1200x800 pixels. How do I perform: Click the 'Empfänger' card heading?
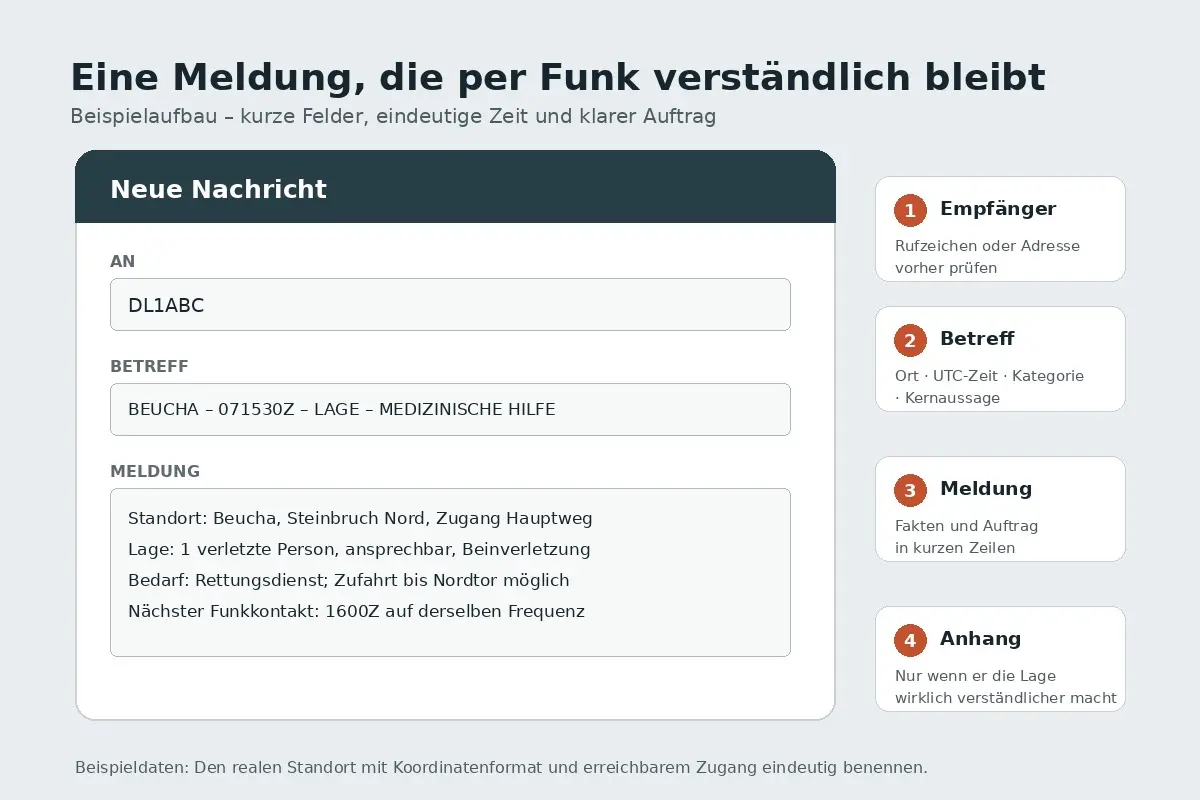coord(998,209)
